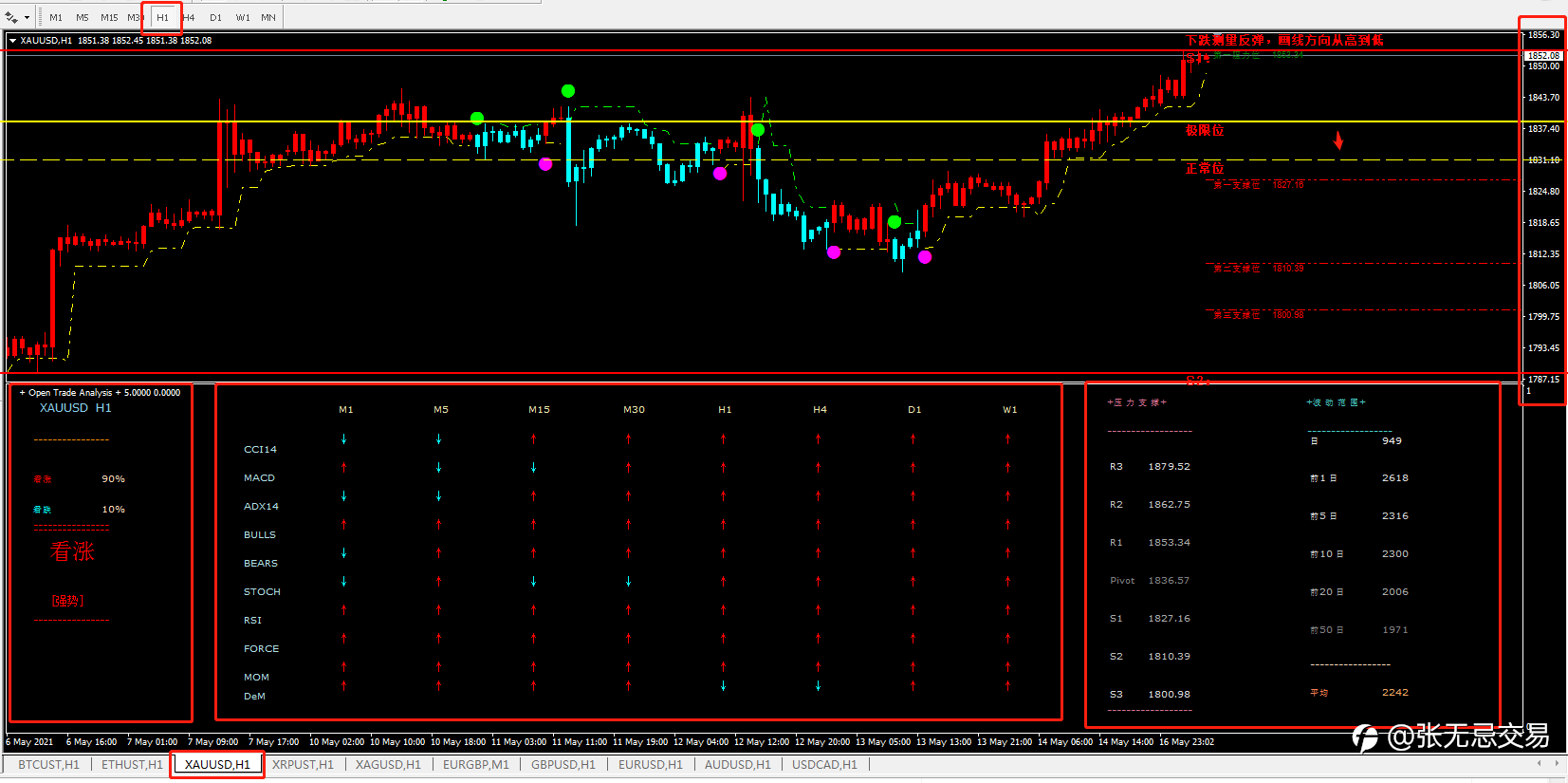Click the FORCE indicator row label

coord(262,649)
